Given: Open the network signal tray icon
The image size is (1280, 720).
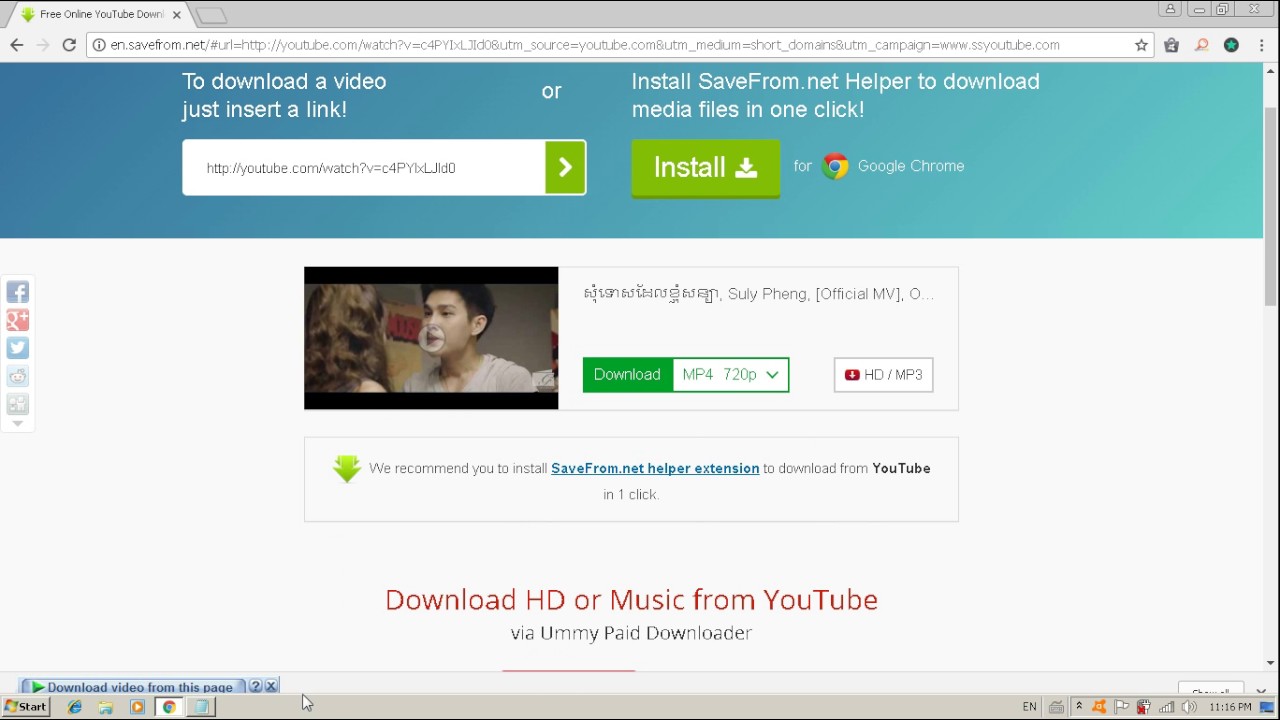Looking at the screenshot, I should [x=1166, y=707].
